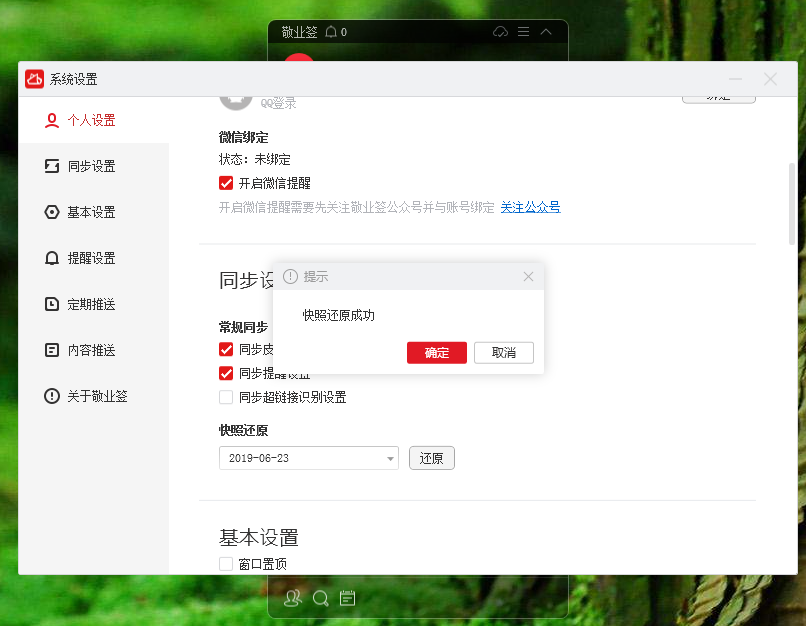
Task: Click the exclamation icon in 提示 dialog title
Action: [x=290, y=277]
